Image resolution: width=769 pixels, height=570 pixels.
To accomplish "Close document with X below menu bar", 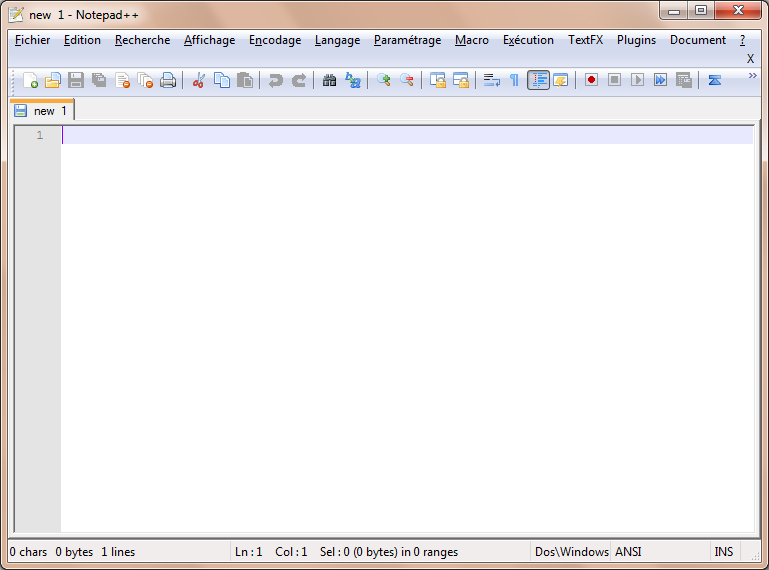I will (750, 59).
